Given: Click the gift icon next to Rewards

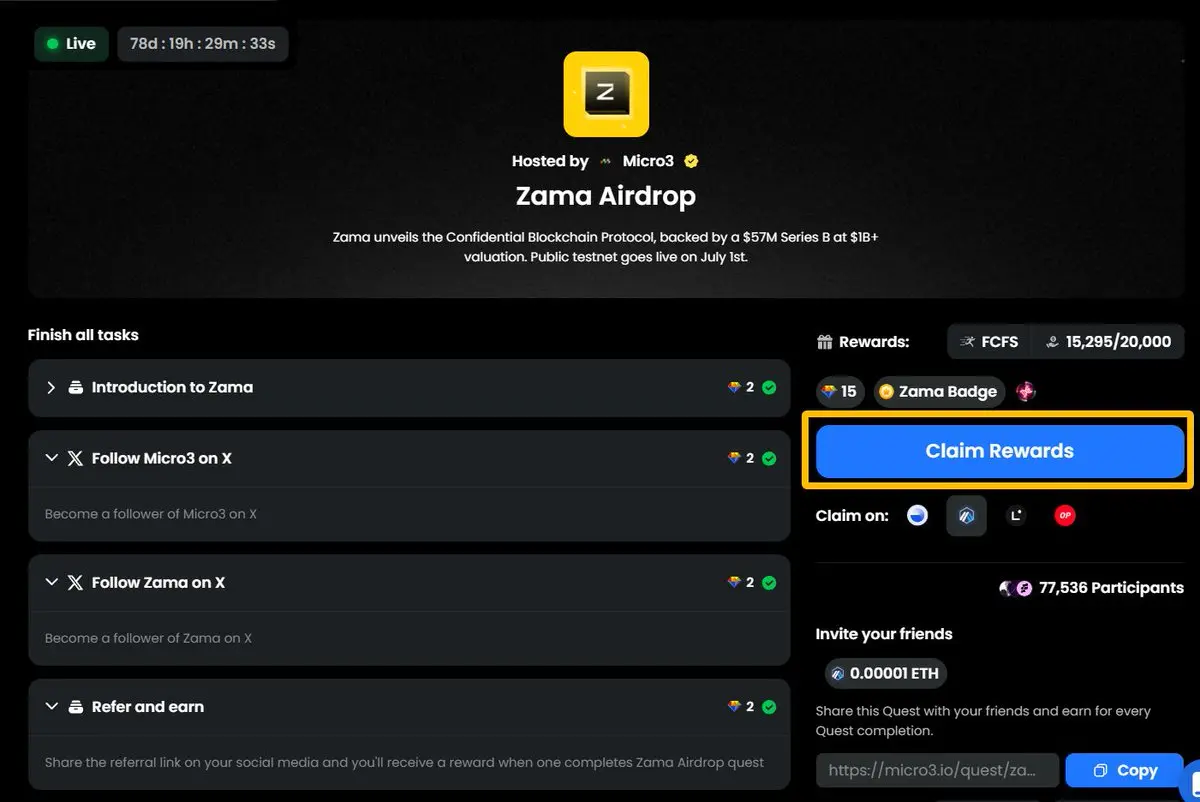Looking at the screenshot, I should pyautogui.click(x=825, y=342).
